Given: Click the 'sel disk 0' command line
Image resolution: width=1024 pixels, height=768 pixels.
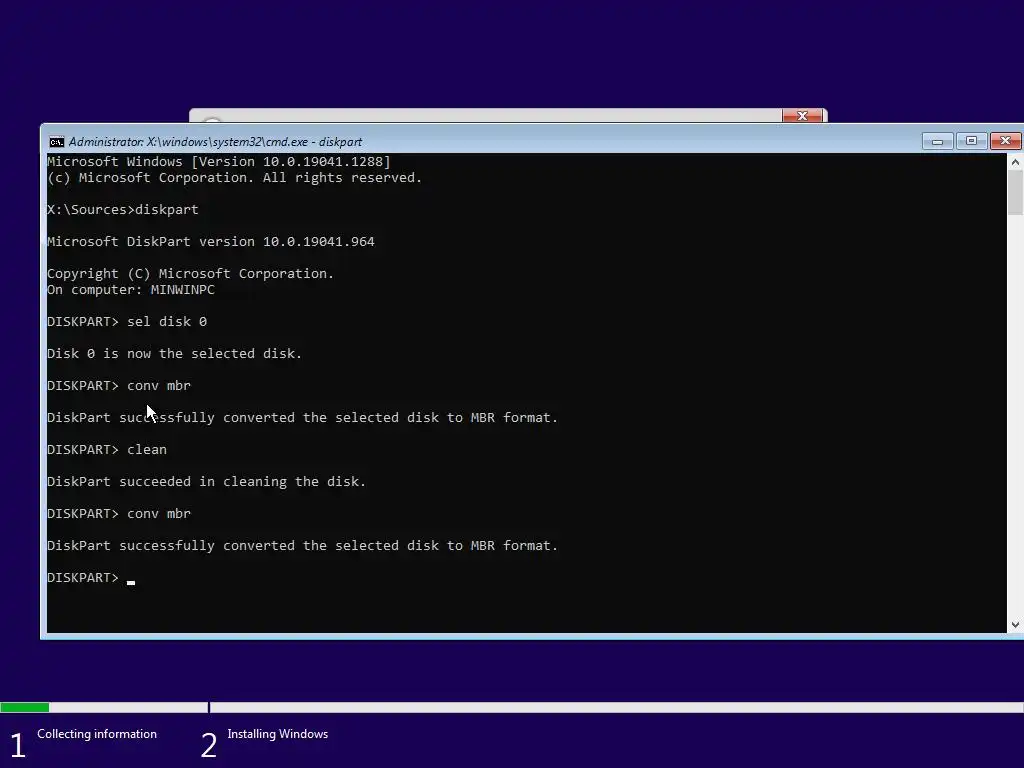Looking at the screenshot, I should pyautogui.click(x=127, y=321).
